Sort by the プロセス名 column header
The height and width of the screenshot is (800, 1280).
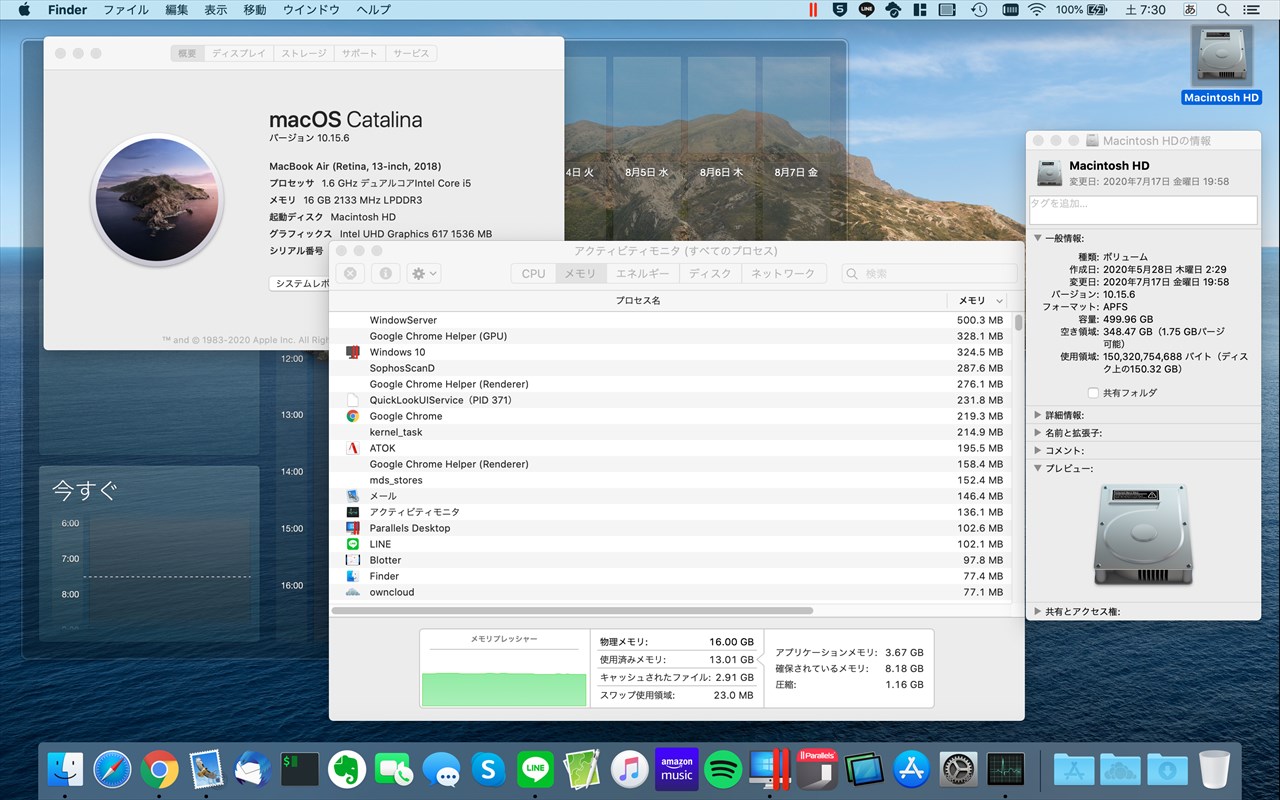pyautogui.click(x=638, y=300)
